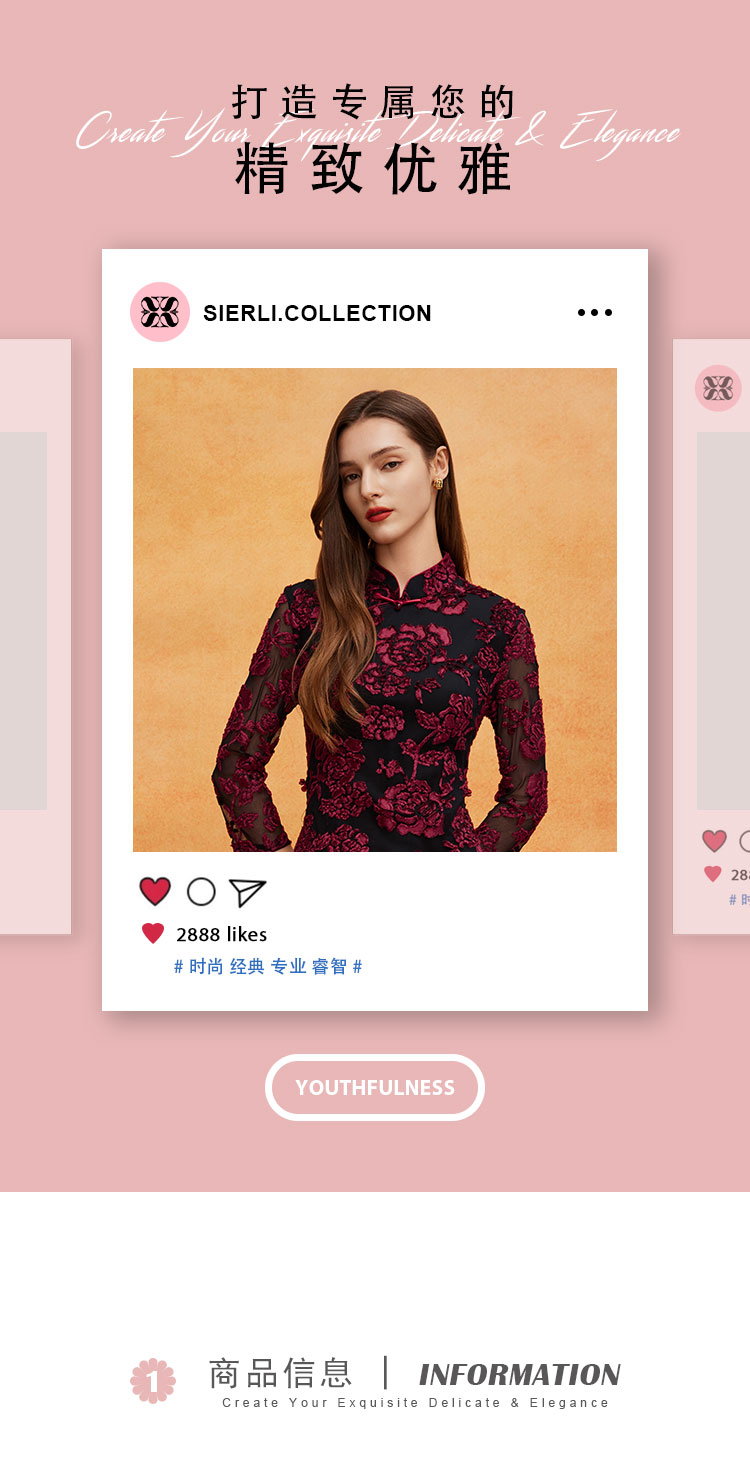Select the 商品信息 section heading
Viewport: 750px width, 1461px height.
click(281, 1373)
